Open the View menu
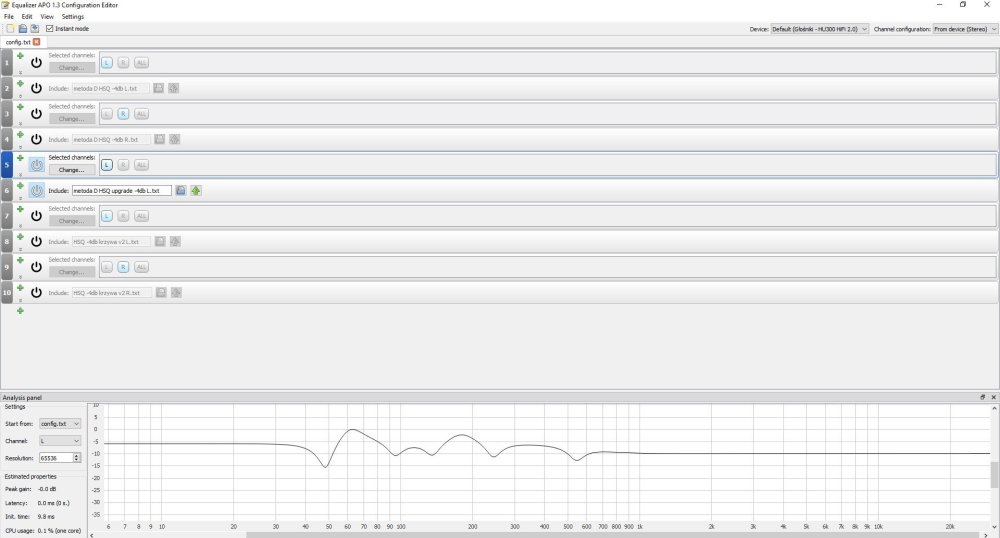The width and height of the screenshot is (1000, 538). click(x=47, y=17)
